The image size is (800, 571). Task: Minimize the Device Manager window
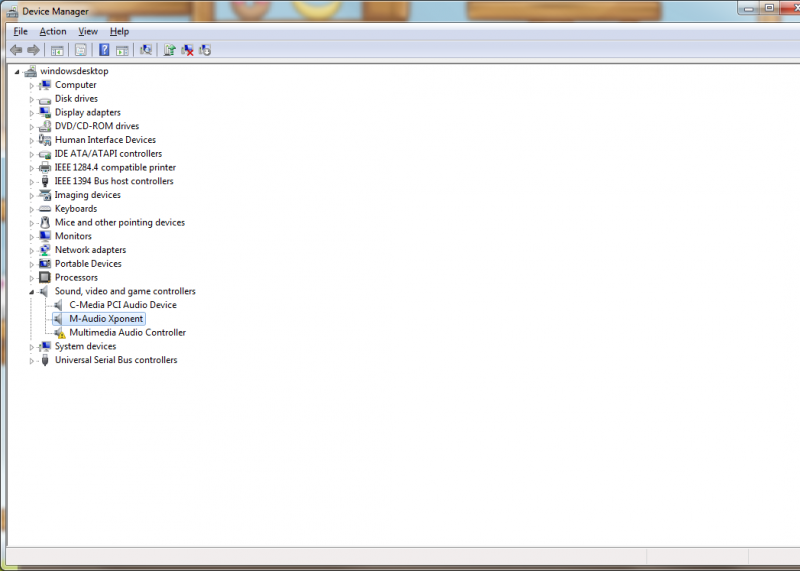(x=749, y=9)
